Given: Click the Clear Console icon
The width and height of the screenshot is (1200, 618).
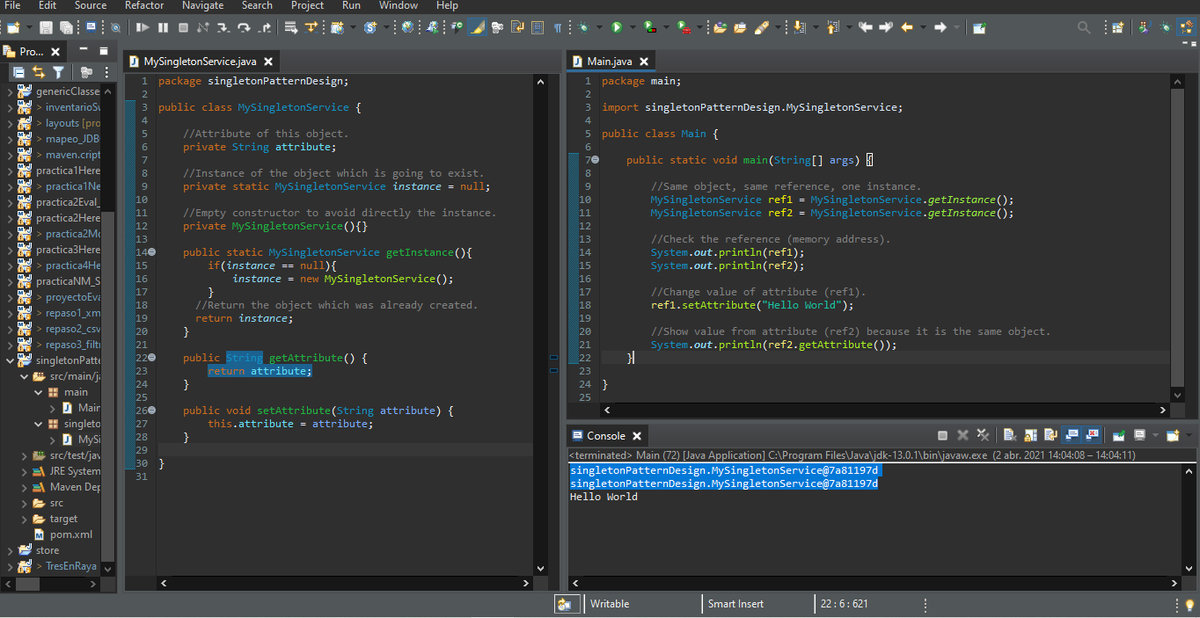Looking at the screenshot, I should pyautogui.click(x=1010, y=436).
